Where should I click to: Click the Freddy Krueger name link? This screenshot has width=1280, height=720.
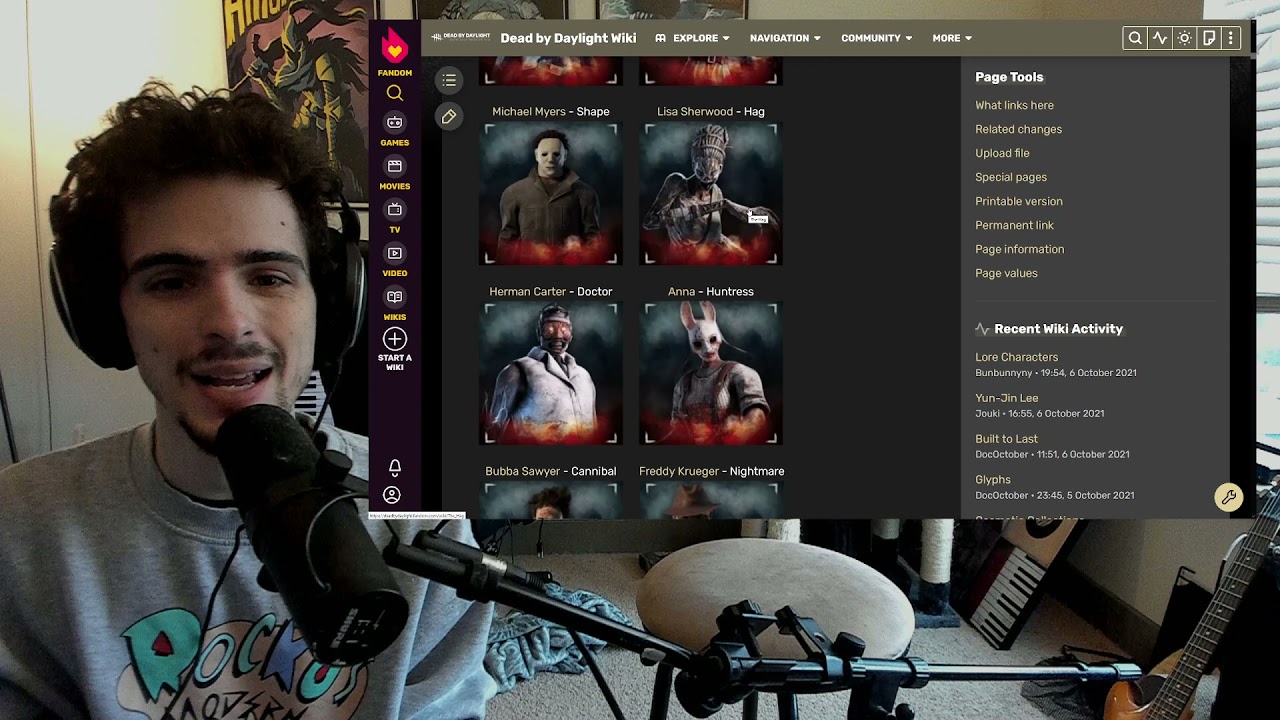click(677, 471)
